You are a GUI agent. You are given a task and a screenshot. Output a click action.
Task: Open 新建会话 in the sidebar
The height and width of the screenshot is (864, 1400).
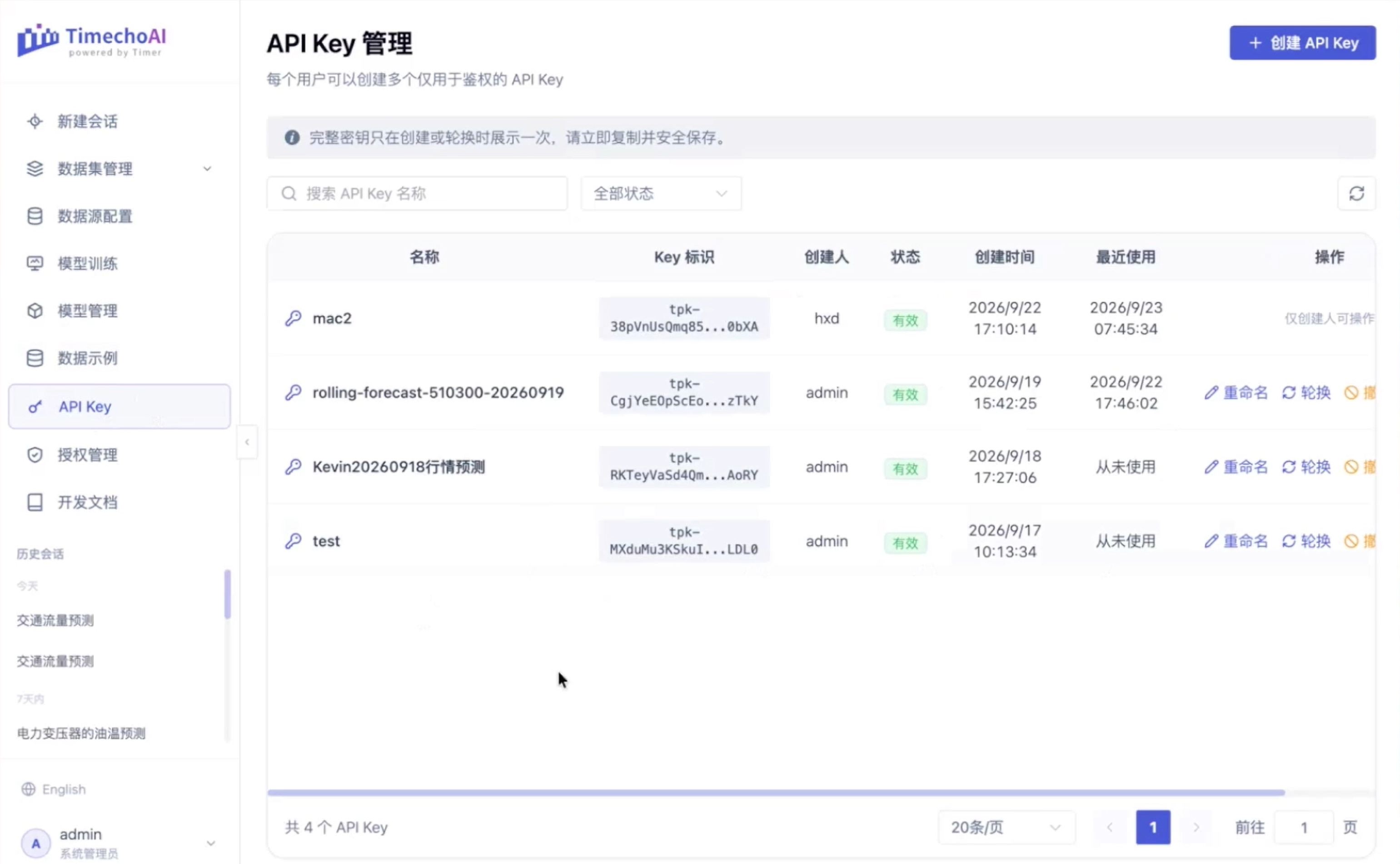click(x=120, y=121)
